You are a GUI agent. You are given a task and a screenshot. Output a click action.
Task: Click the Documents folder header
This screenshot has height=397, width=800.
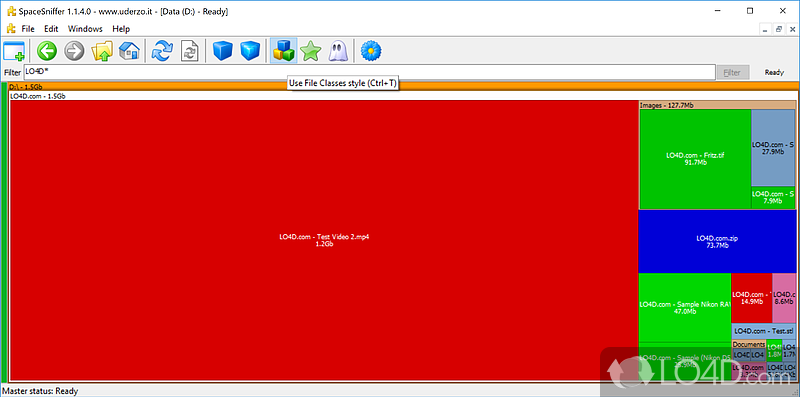pos(748,344)
